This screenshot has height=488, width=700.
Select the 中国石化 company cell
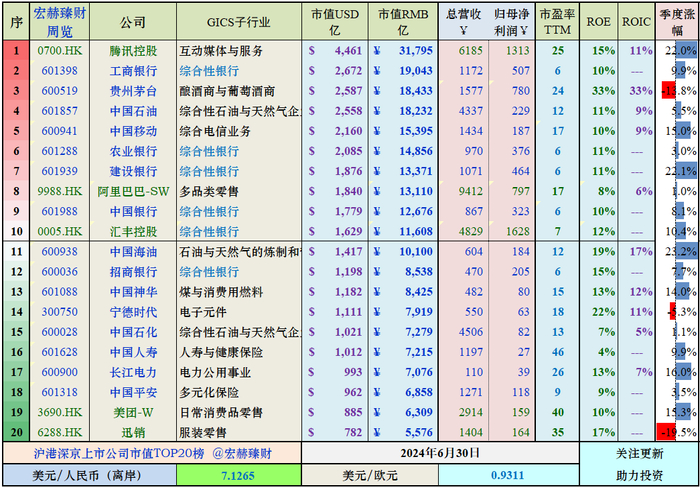[x=133, y=332]
